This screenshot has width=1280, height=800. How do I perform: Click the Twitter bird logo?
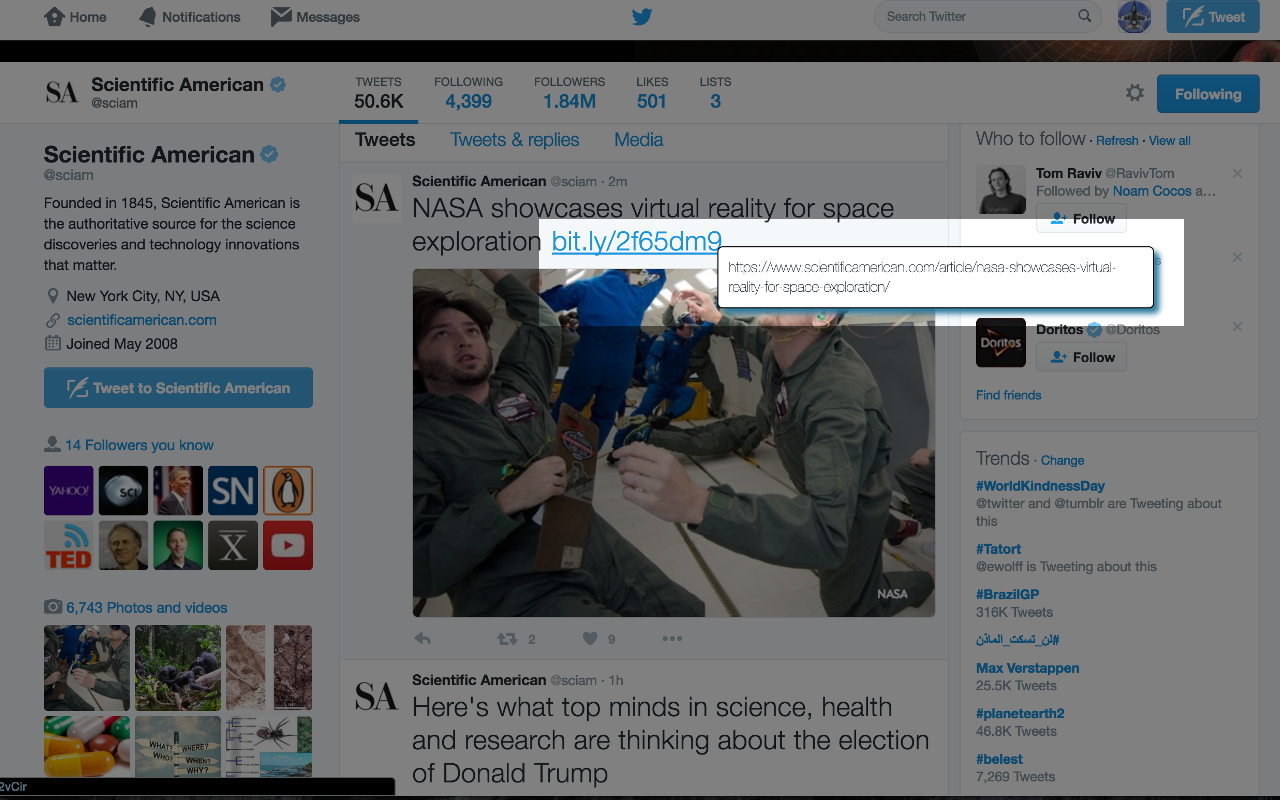tap(642, 17)
